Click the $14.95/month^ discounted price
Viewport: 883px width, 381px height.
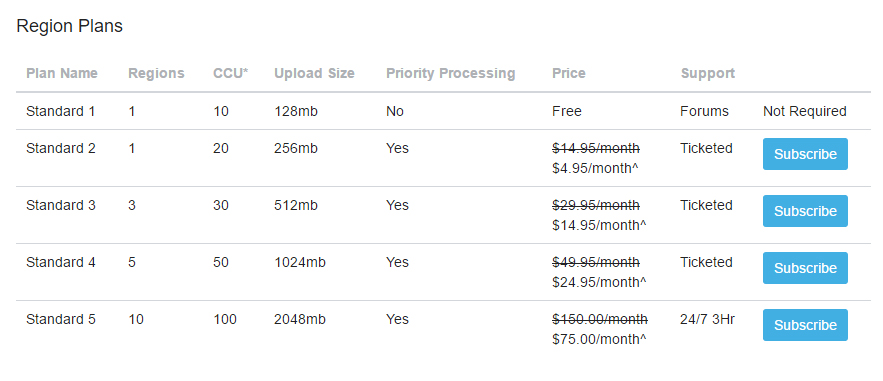tap(599, 225)
